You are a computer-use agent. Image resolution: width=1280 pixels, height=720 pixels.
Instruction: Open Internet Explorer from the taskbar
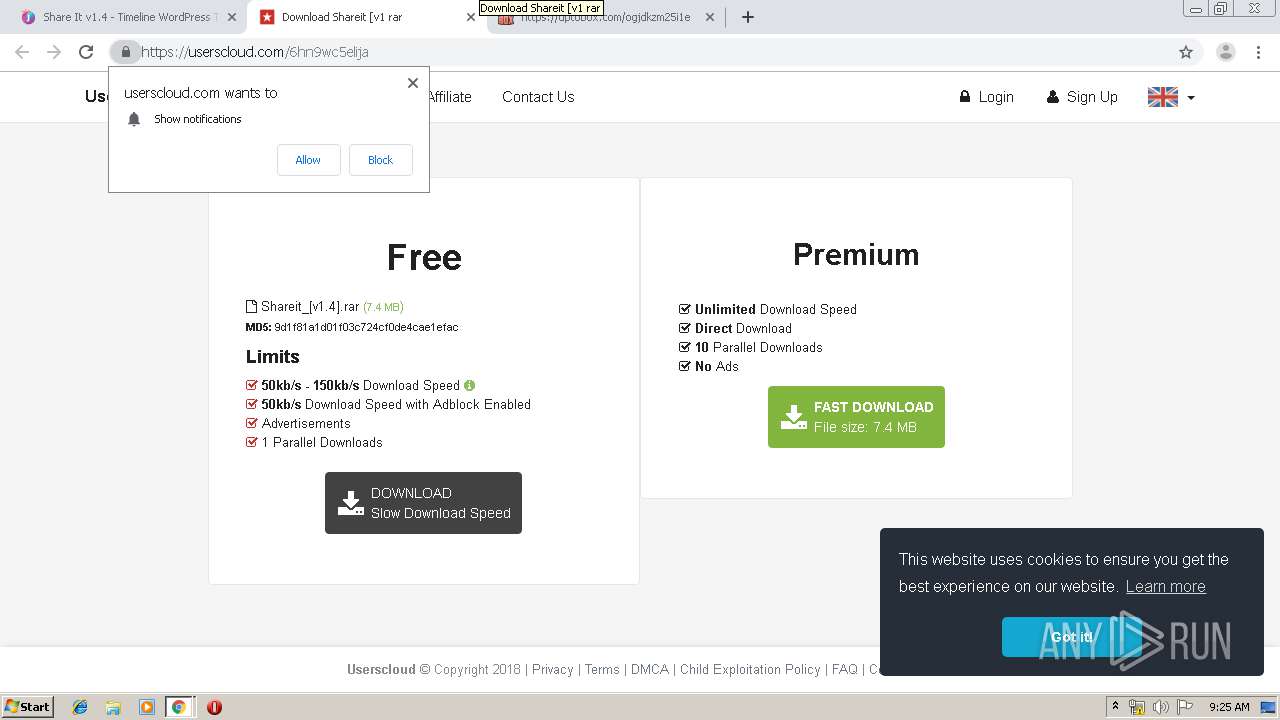click(x=80, y=707)
